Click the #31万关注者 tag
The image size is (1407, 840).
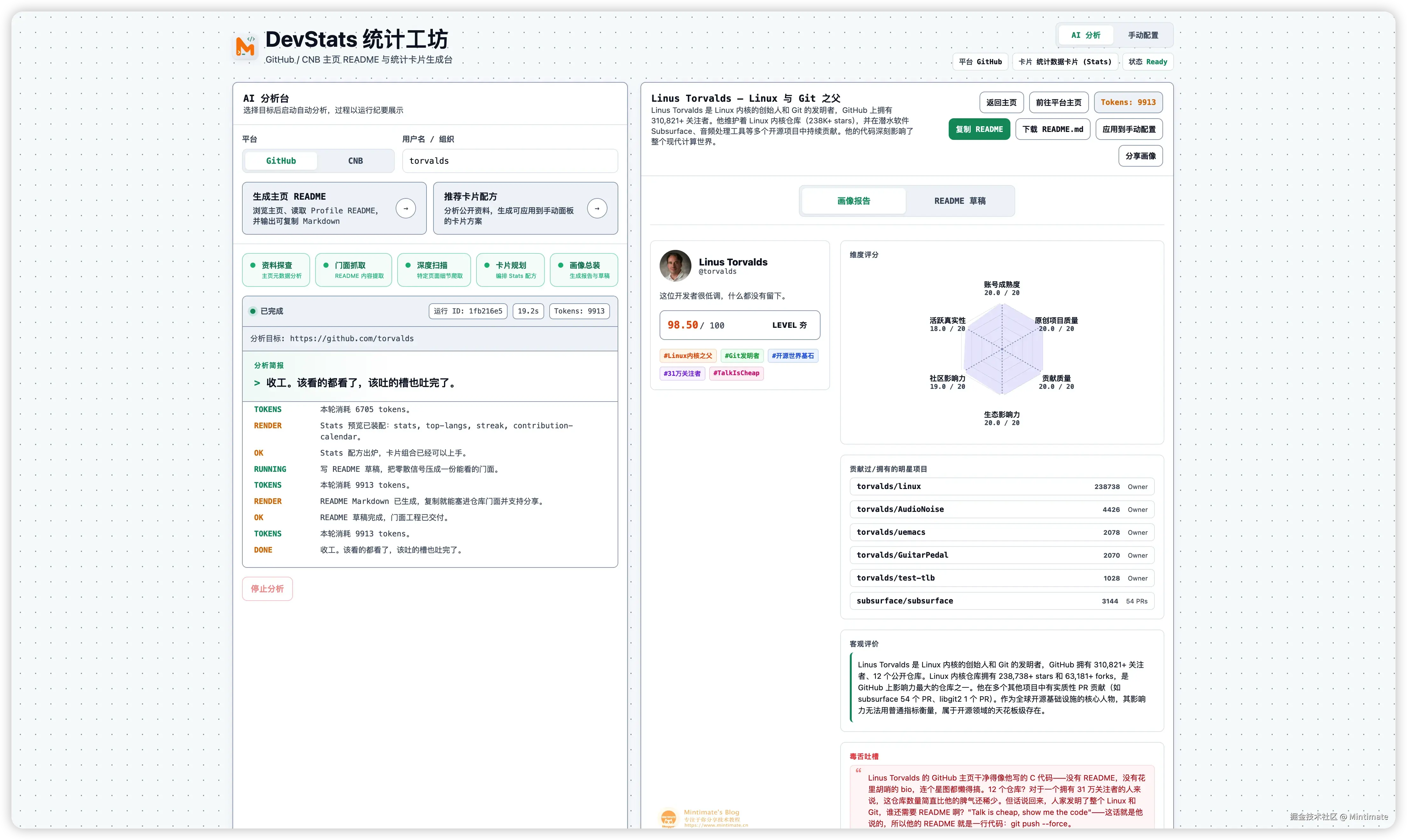(682, 373)
